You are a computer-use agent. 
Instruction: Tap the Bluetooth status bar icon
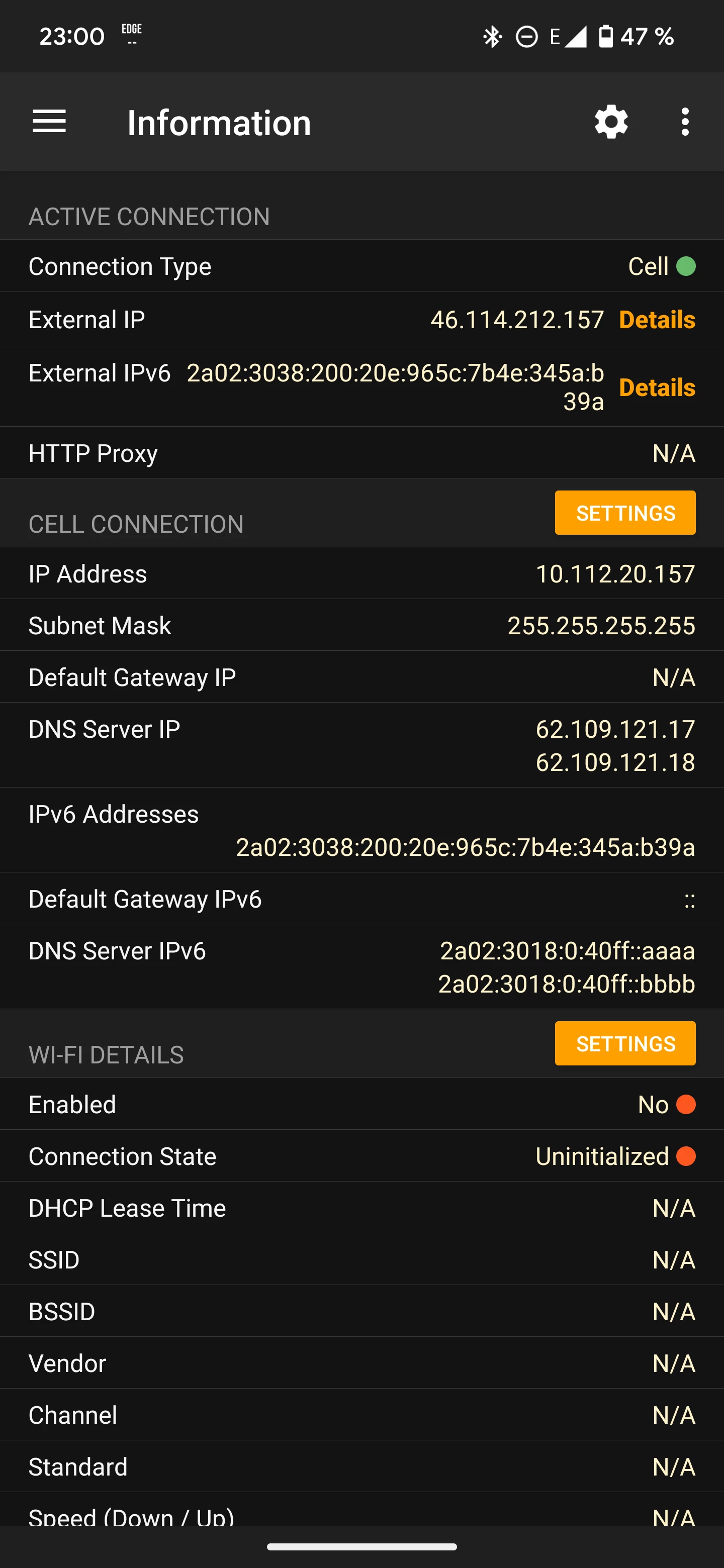click(x=492, y=37)
